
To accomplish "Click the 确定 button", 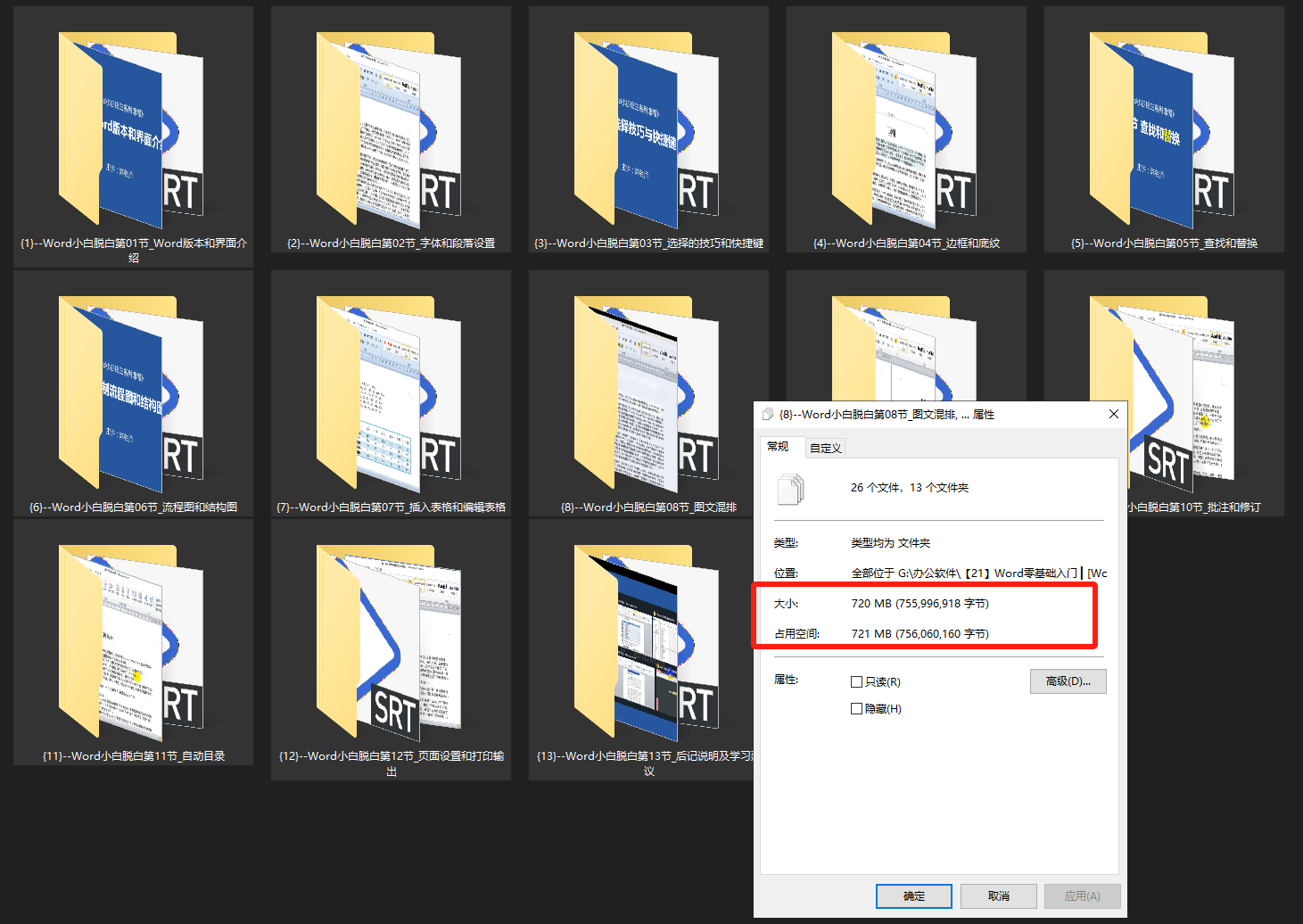I will point(914,895).
